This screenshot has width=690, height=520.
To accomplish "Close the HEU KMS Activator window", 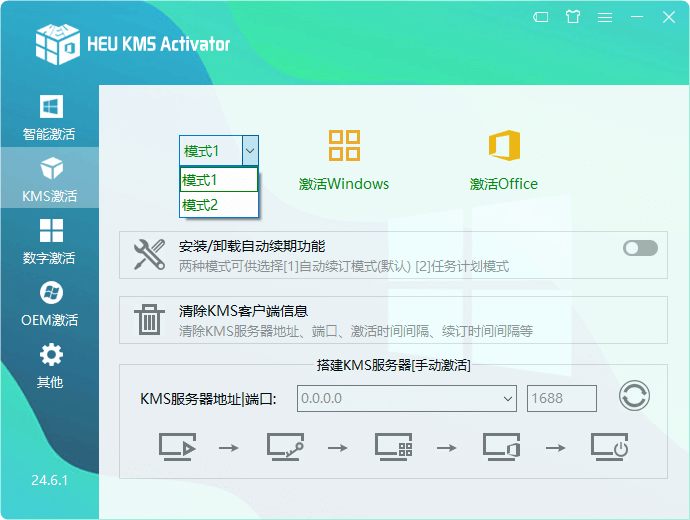I will point(669,17).
